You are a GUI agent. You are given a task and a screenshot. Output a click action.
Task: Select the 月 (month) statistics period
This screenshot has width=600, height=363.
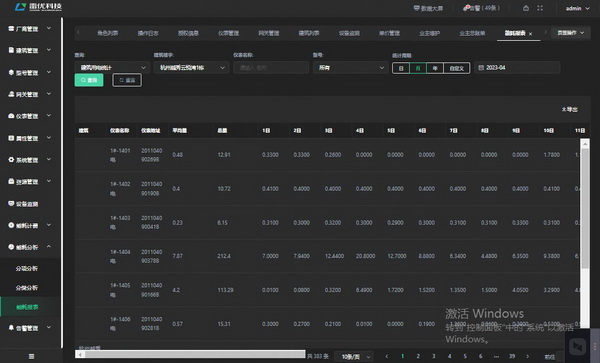[x=418, y=68]
